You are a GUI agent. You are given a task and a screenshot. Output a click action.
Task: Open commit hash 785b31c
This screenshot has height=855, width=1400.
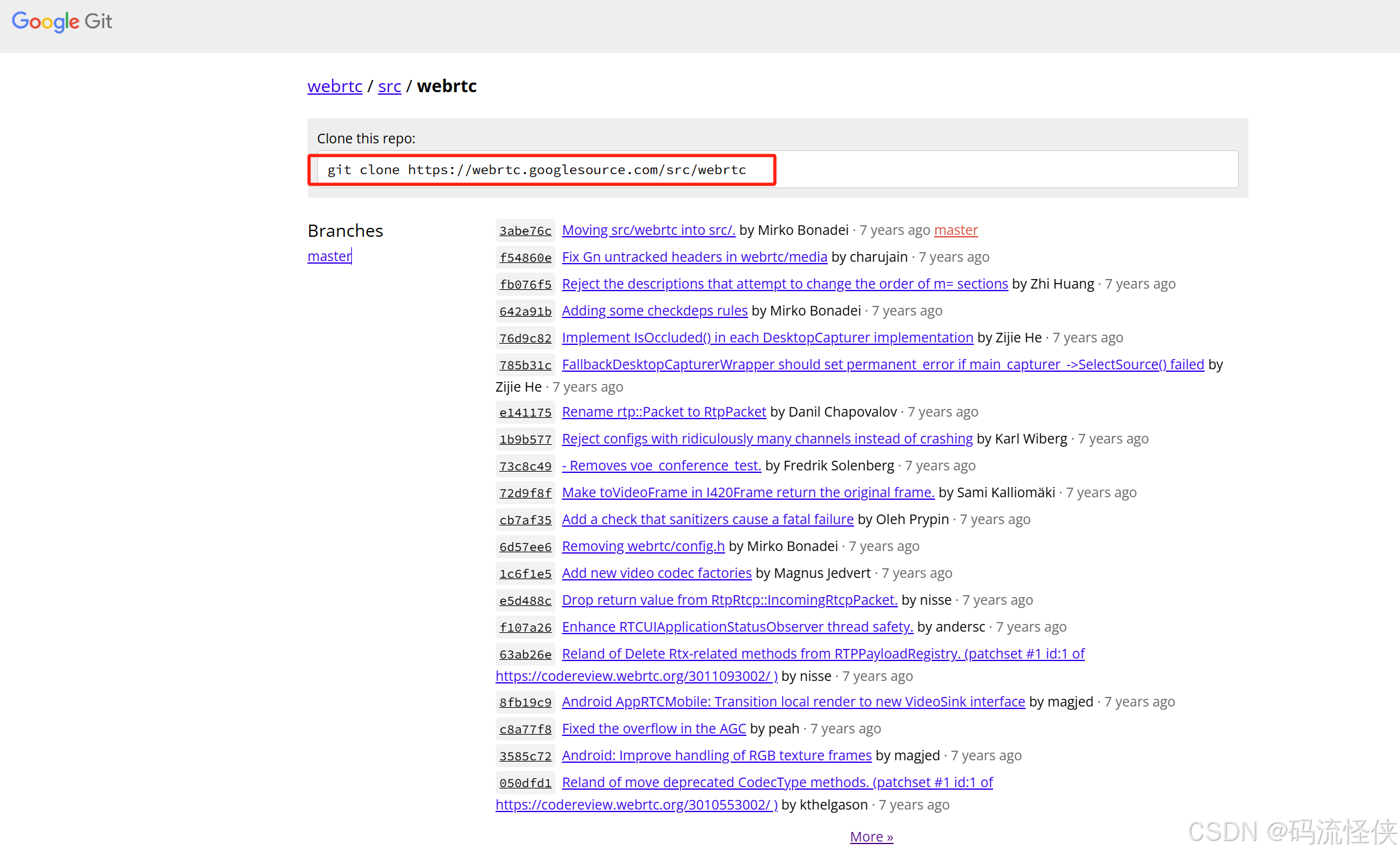525,365
